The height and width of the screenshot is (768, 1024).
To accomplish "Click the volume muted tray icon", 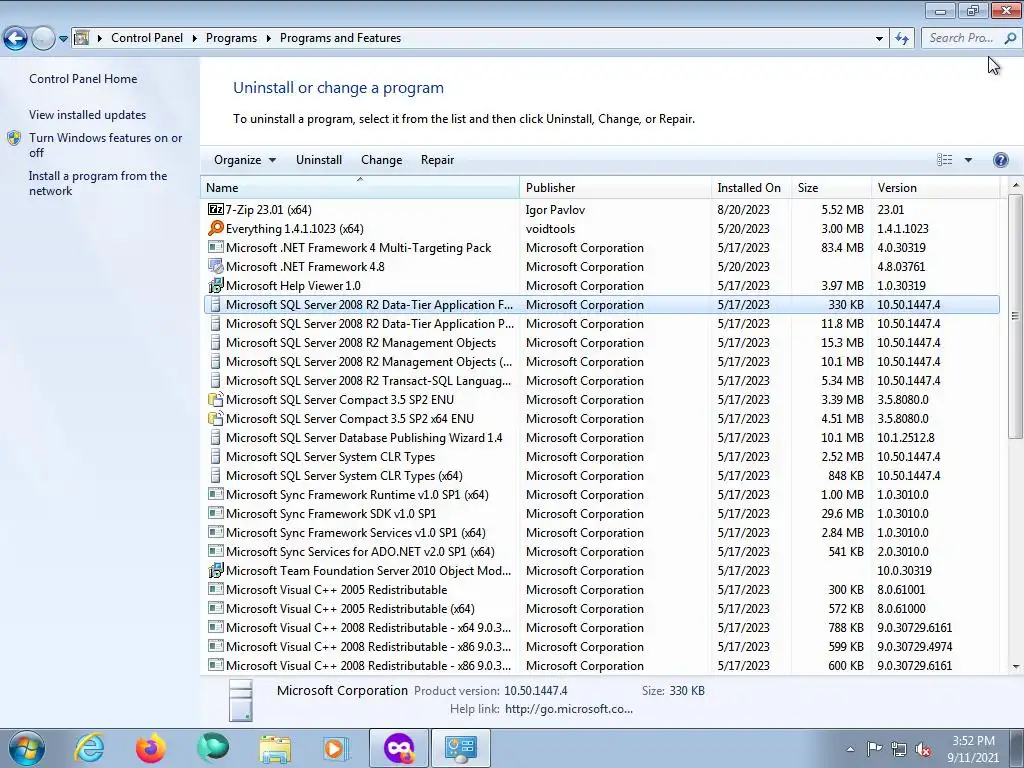I will pyautogui.click(x=923, y=749).
